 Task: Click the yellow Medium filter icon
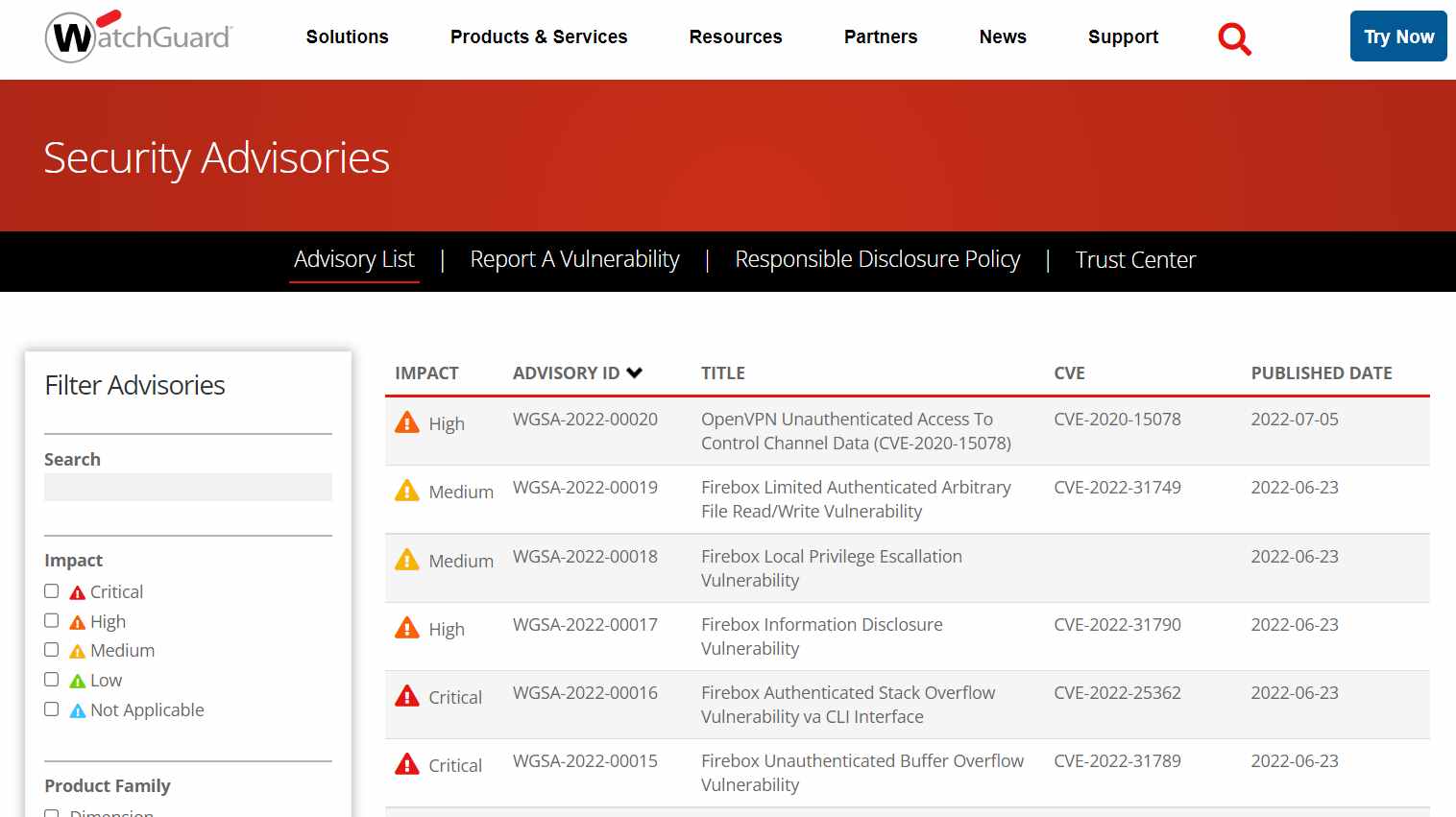(x=78, y=651)
